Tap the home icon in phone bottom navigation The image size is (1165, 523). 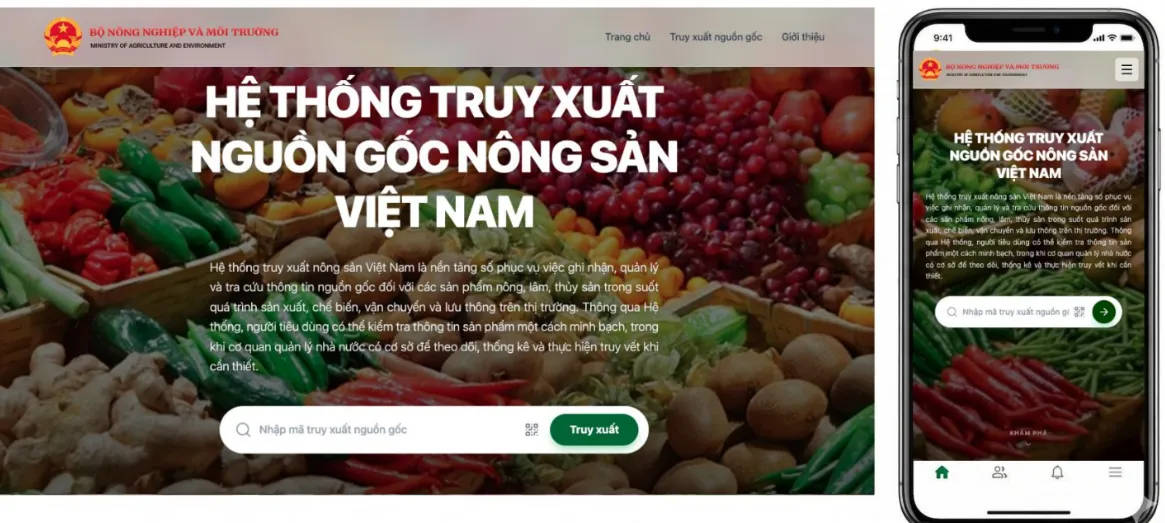click(942, 472)
